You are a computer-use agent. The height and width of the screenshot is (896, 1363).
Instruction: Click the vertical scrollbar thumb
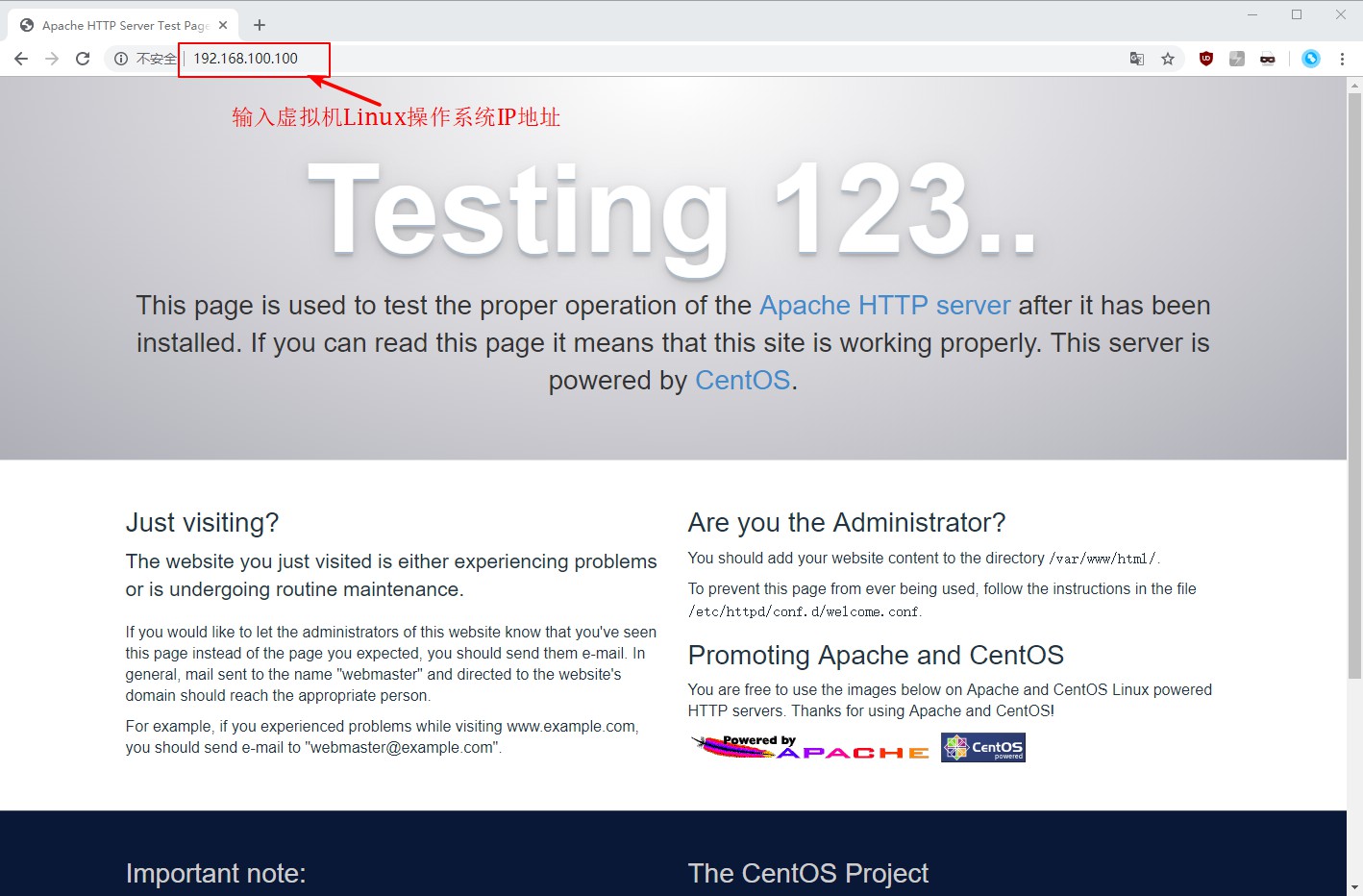click(x=1354, y=385)
